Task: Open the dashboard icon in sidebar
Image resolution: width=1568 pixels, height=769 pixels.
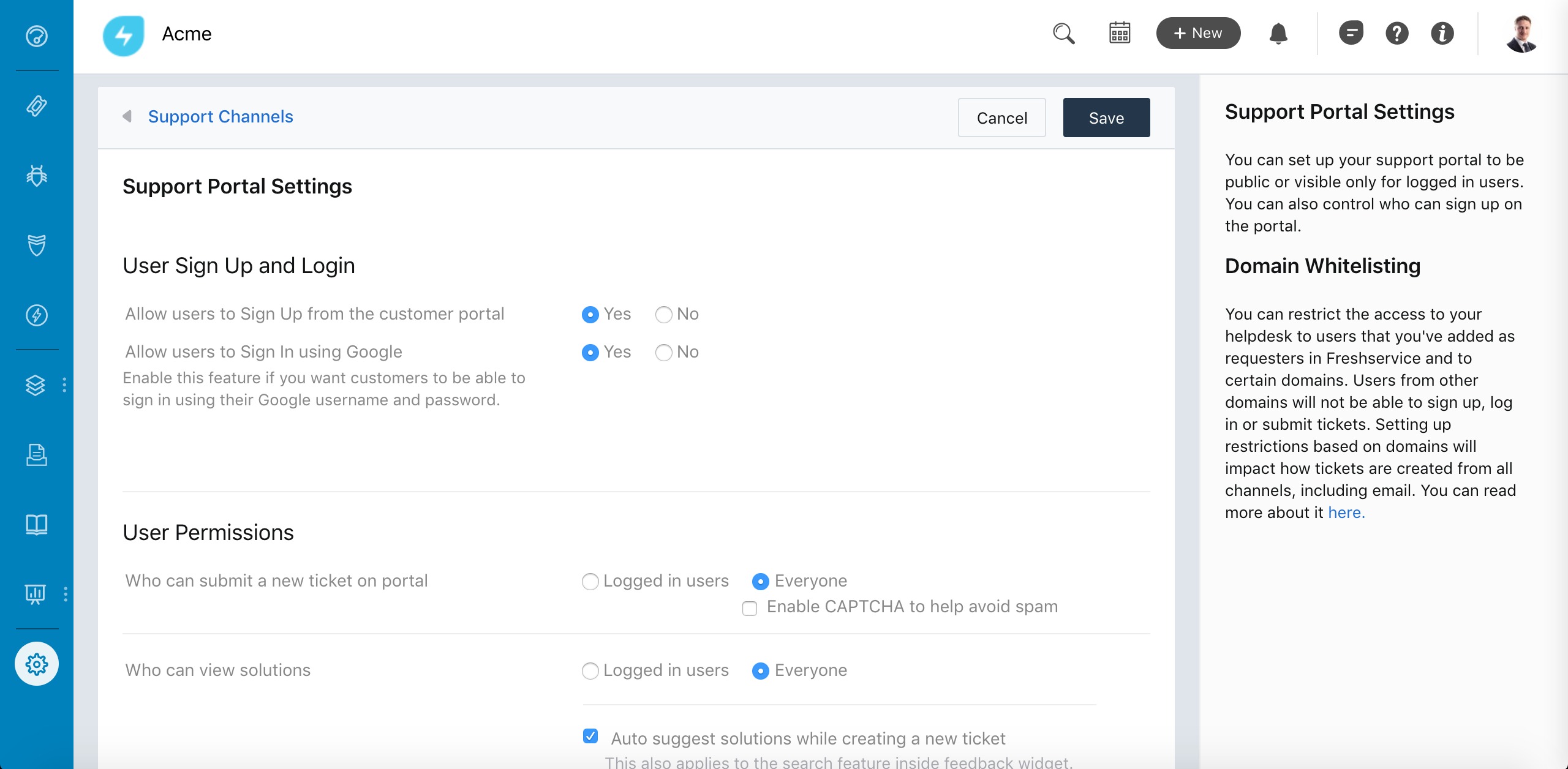Action: pyautogui.click(x=37, y=36)
